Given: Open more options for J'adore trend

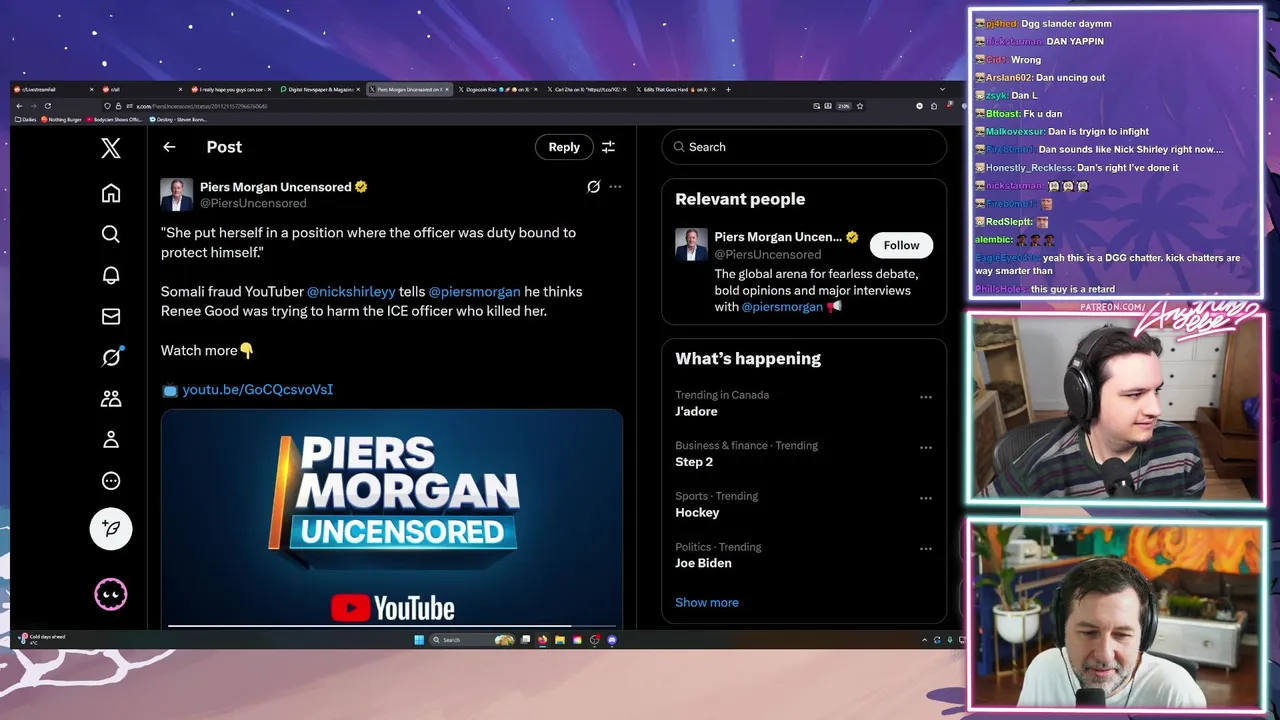Looking at the screenshot, I should tap(926, 397).
